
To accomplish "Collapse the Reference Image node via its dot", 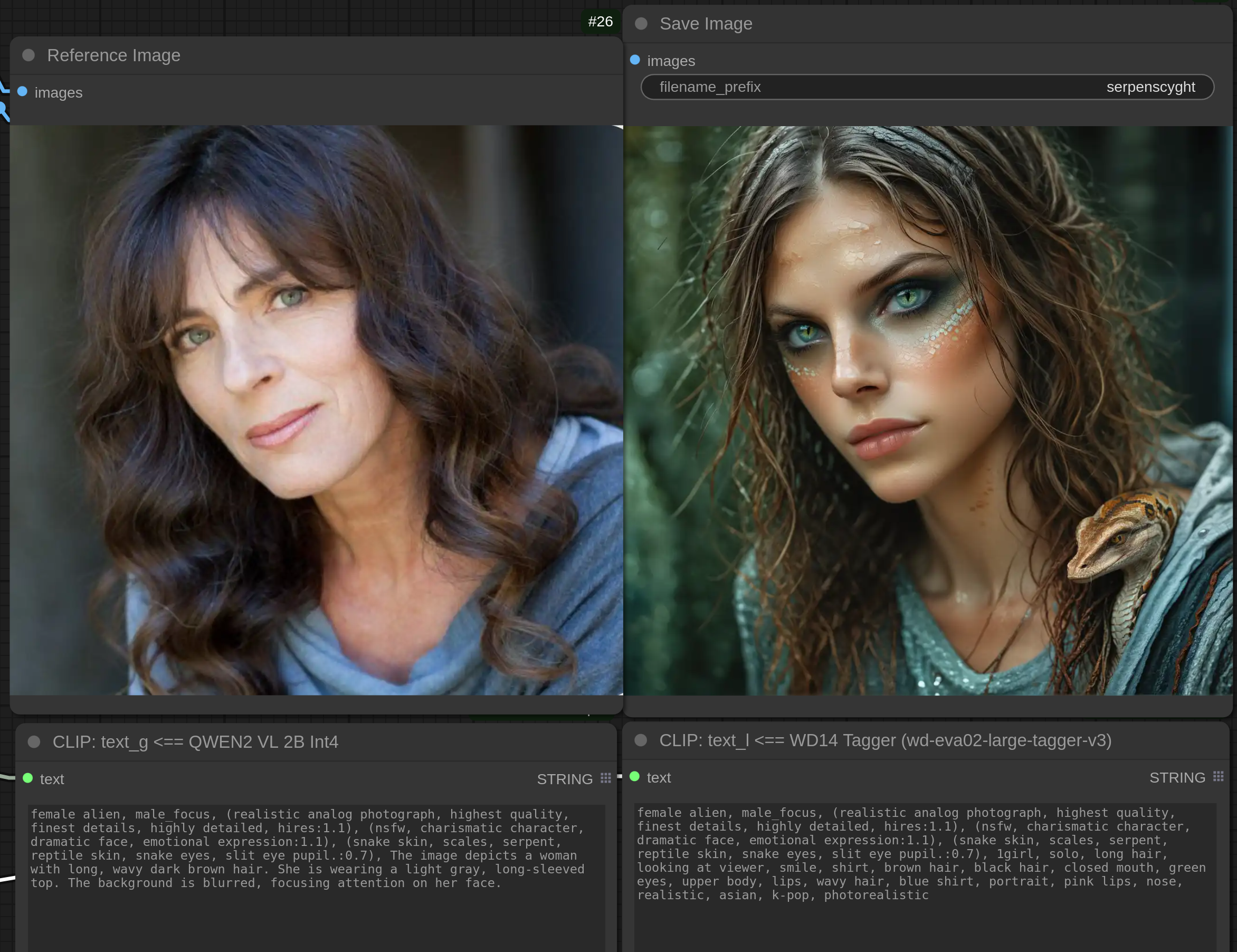I will (x=28, y=55).
